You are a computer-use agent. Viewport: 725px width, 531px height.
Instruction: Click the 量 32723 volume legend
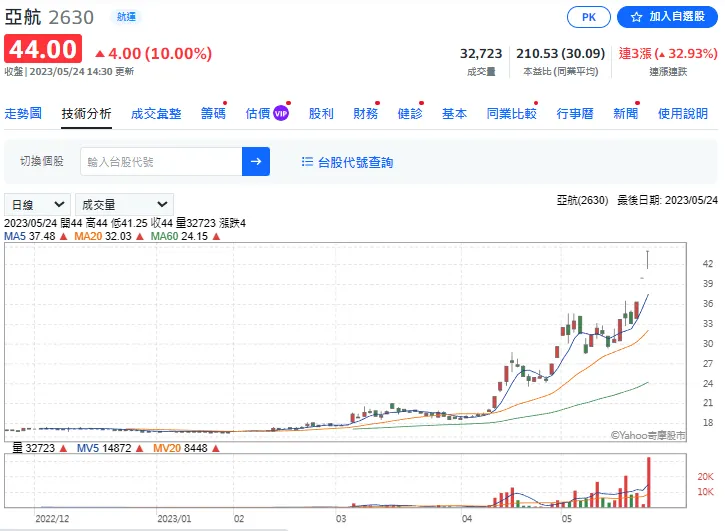[x=33, y=448]
